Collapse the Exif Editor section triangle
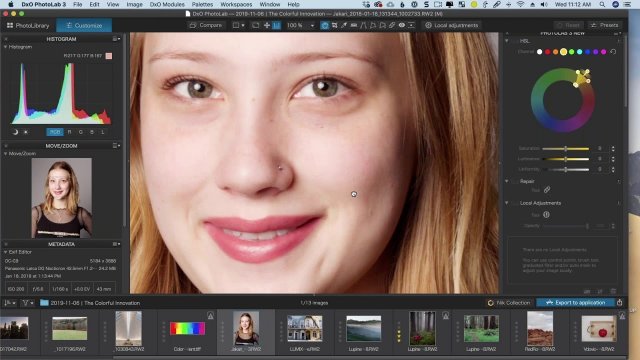The width and height of the screenshot is (640, 360). click(5, 252)
